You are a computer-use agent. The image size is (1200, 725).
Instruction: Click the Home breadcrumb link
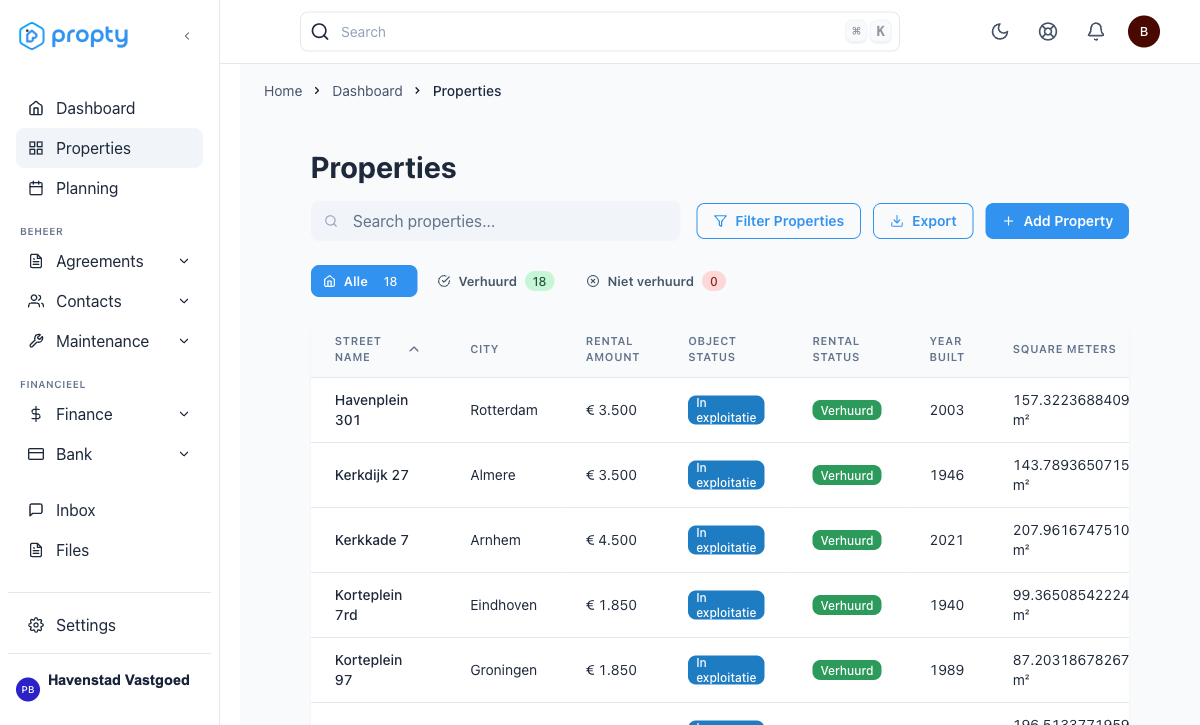[x=283, y=91]
